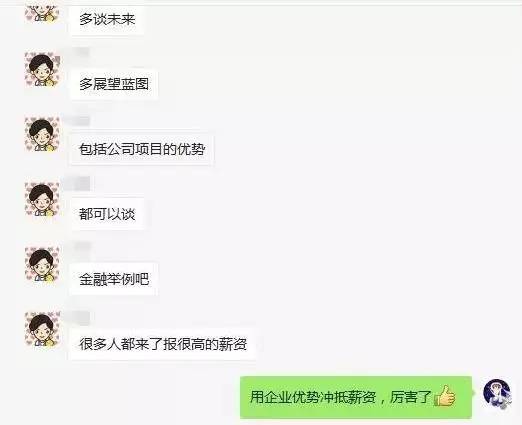This screenshot has width=522, height=425.
Task: Click blurred name above "很多人都来了报很高的薪资"
Action: click(80, 317)
